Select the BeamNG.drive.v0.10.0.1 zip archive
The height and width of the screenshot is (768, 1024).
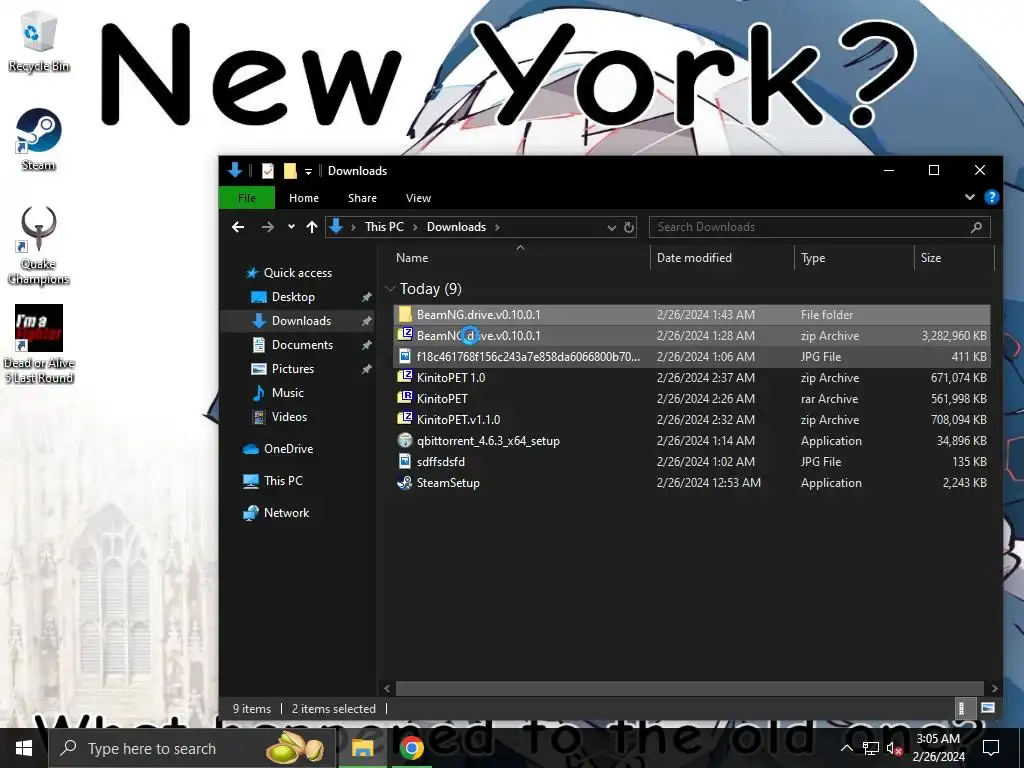pos(692,336)
